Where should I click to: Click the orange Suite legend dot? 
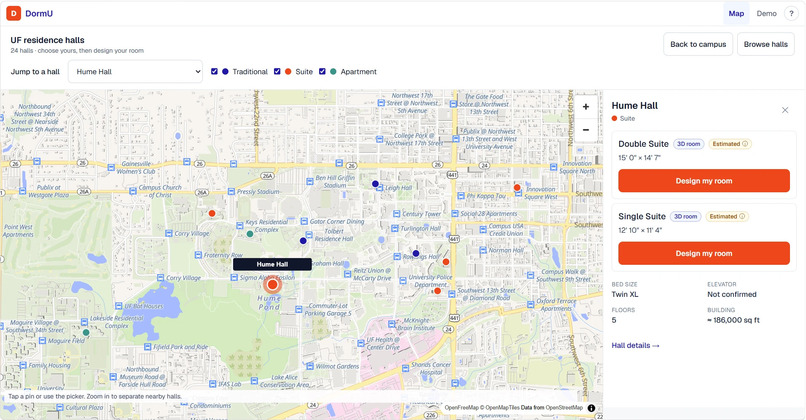(x=288, y=71)
